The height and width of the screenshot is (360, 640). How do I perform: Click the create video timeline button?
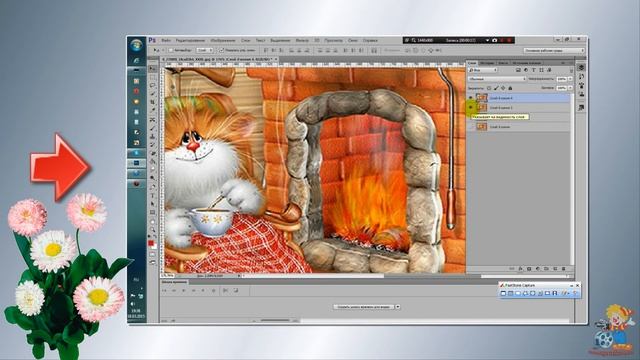[364, 307]
